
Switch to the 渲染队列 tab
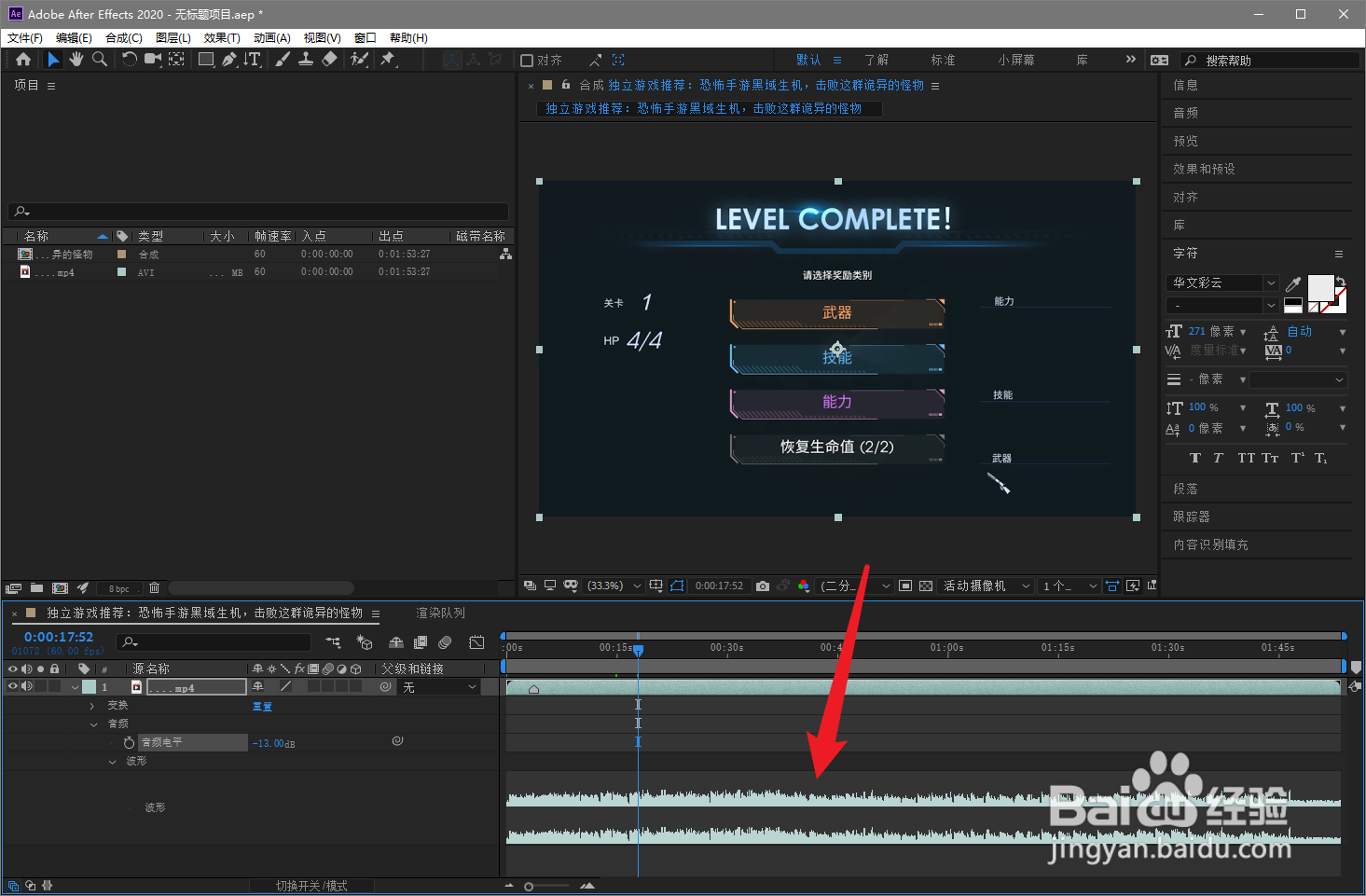440,613
